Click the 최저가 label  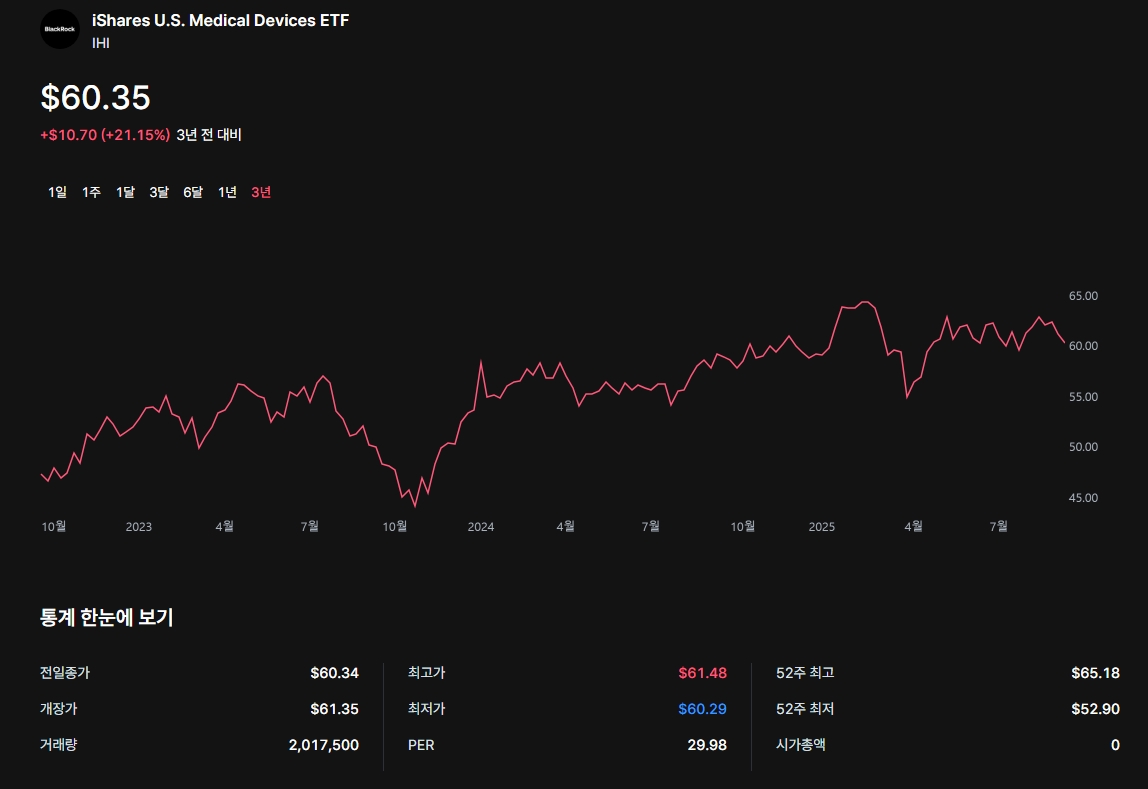(427, 708)
